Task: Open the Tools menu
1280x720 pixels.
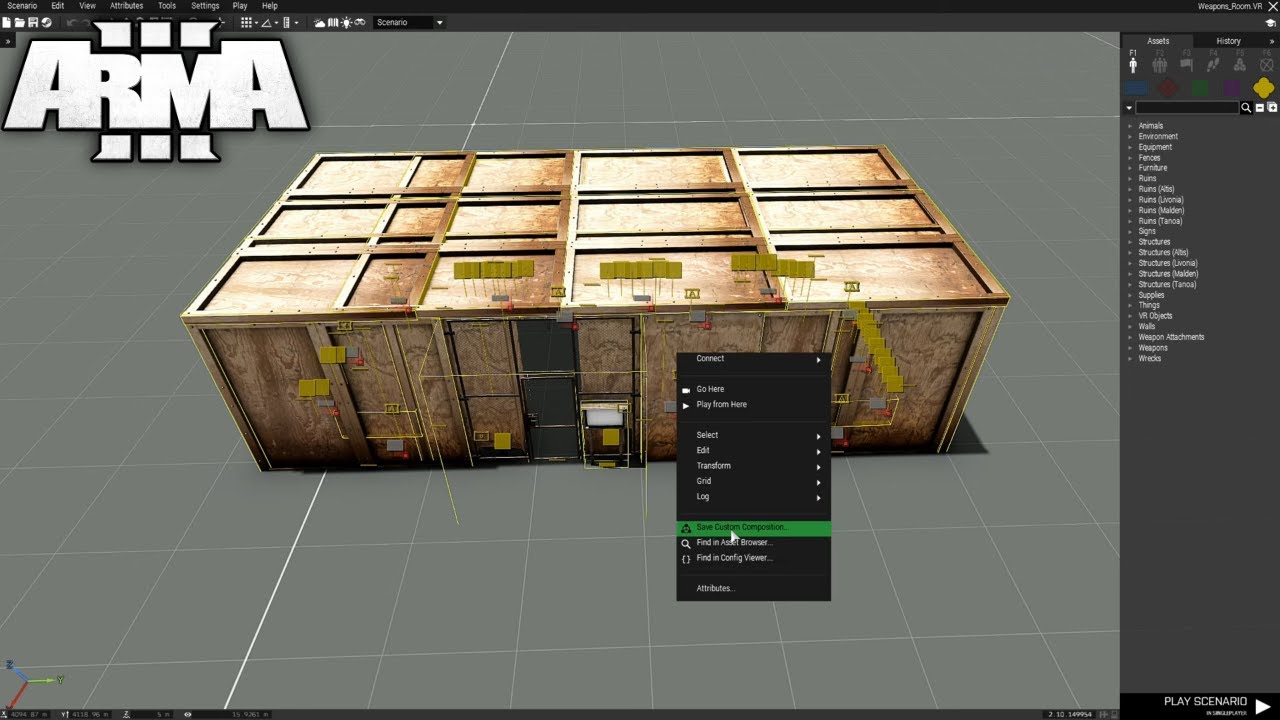Action: point(167,6)
